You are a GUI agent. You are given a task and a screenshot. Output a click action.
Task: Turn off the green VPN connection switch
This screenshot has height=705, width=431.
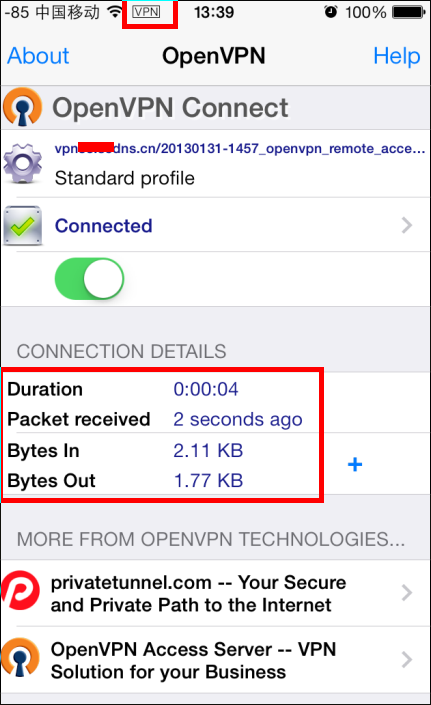89,279
